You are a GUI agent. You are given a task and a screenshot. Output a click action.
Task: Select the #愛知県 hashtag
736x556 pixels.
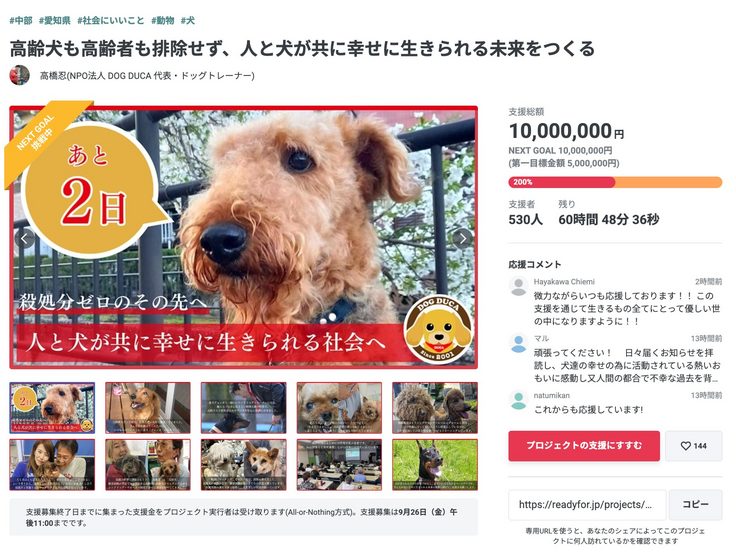pyautogui.click(x=54, y=20)
